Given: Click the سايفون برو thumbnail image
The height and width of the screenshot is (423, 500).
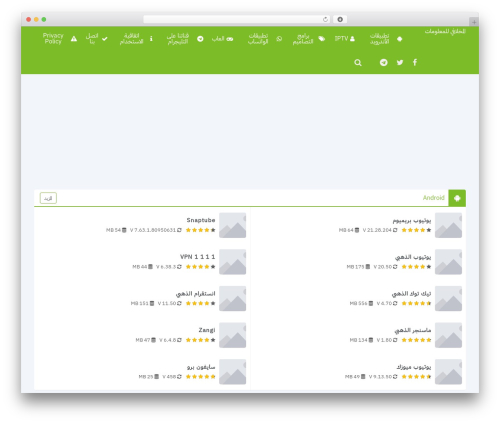Looking at the screenshot, I should [232, 372].
